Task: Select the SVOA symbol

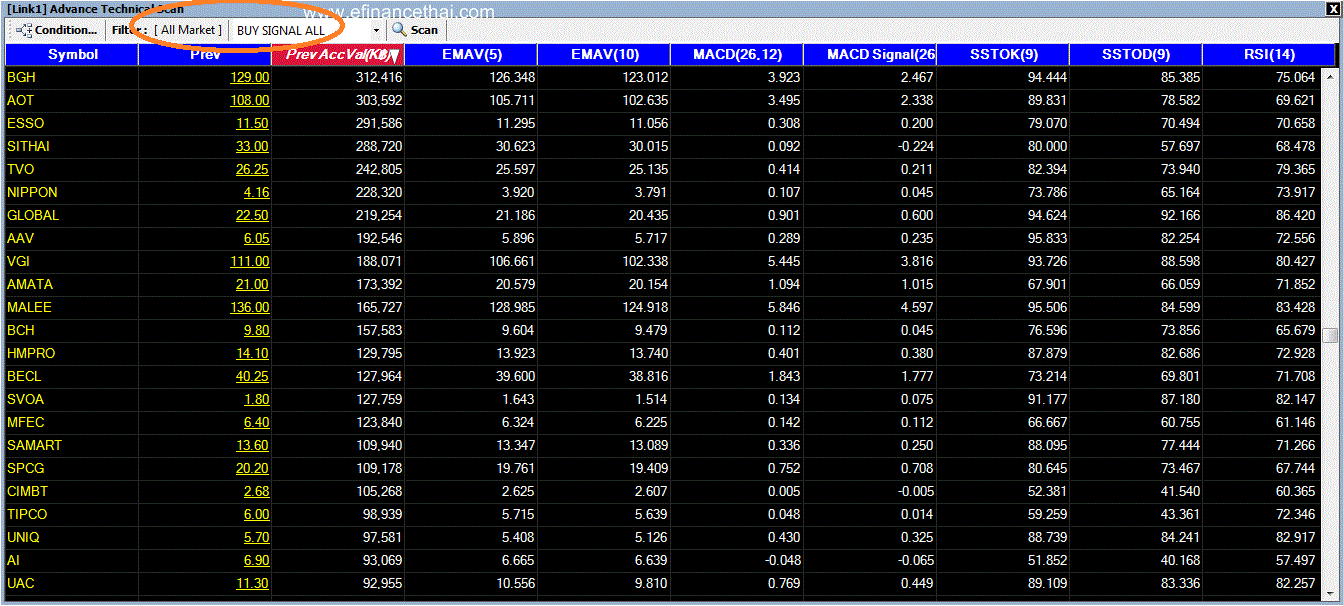Action: point(25,399)
